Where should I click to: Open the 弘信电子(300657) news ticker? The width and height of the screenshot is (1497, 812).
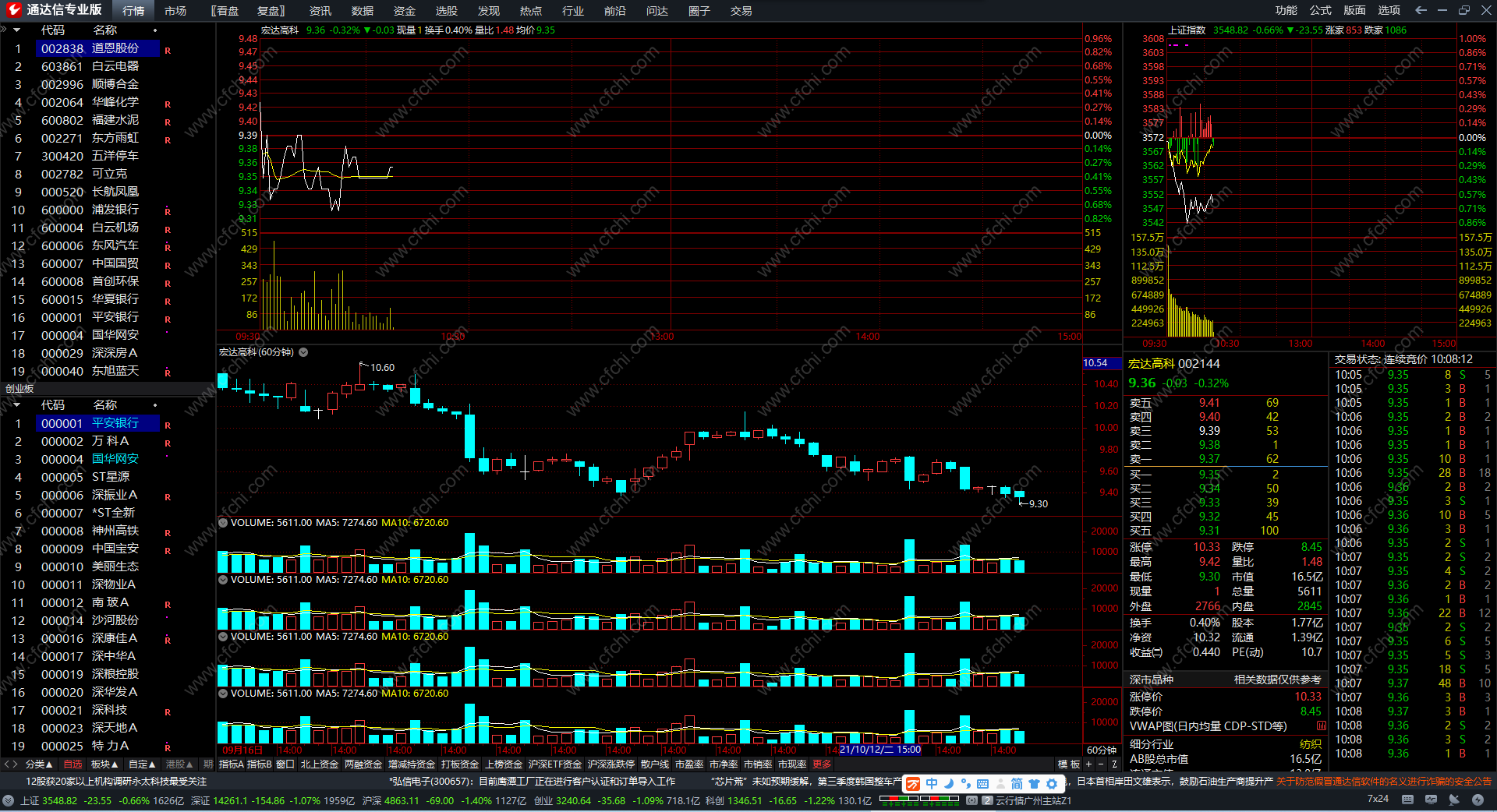tap(533, 782)
